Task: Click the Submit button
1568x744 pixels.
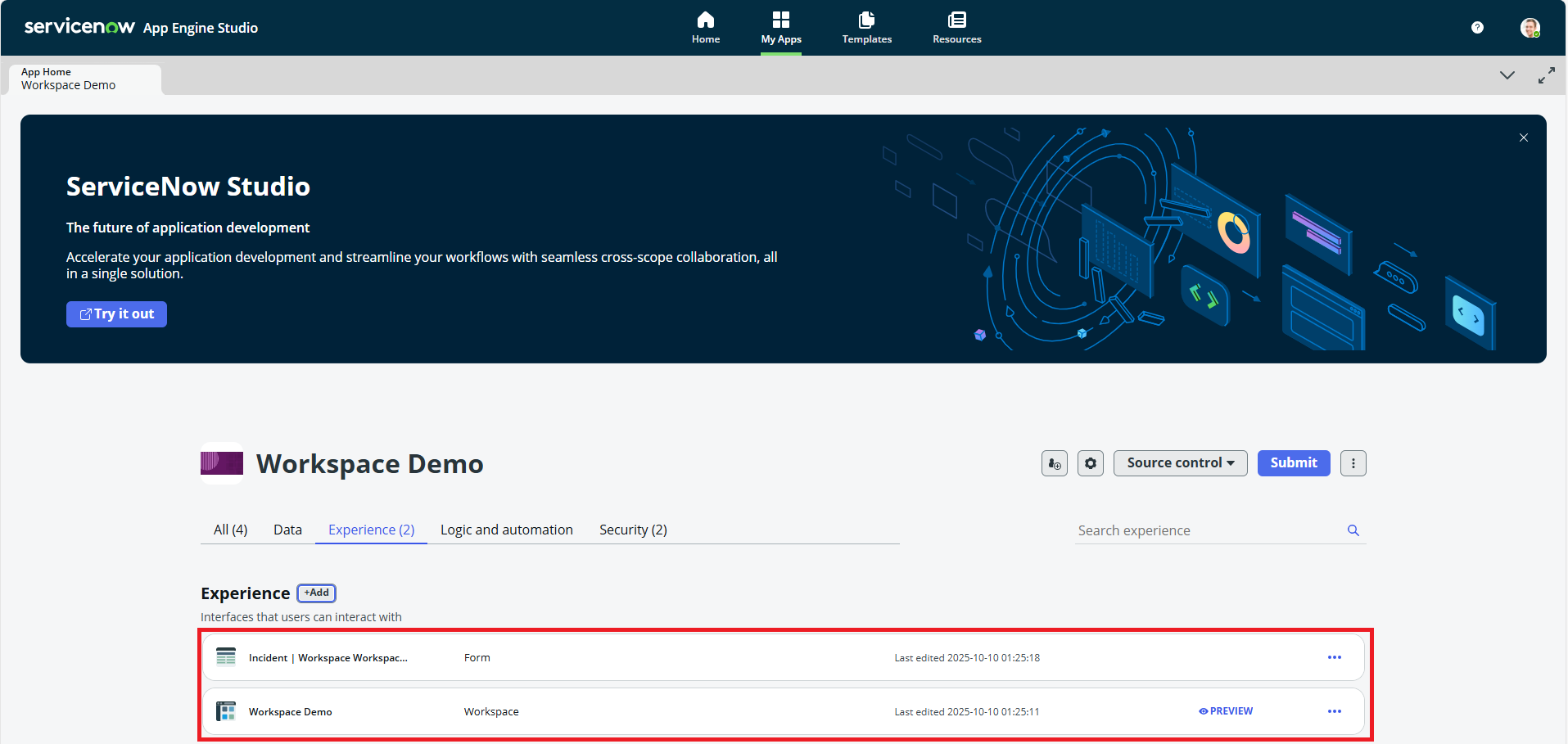Action: pyautogui.click(x=1294, y=463)
